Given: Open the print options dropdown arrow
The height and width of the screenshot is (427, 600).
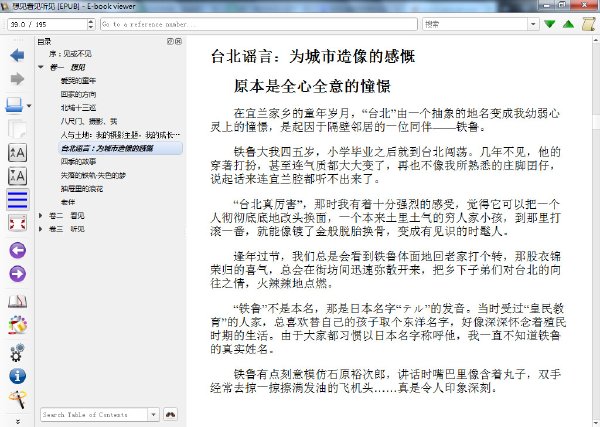Looking at the screenshot, I should click(29, 106).
